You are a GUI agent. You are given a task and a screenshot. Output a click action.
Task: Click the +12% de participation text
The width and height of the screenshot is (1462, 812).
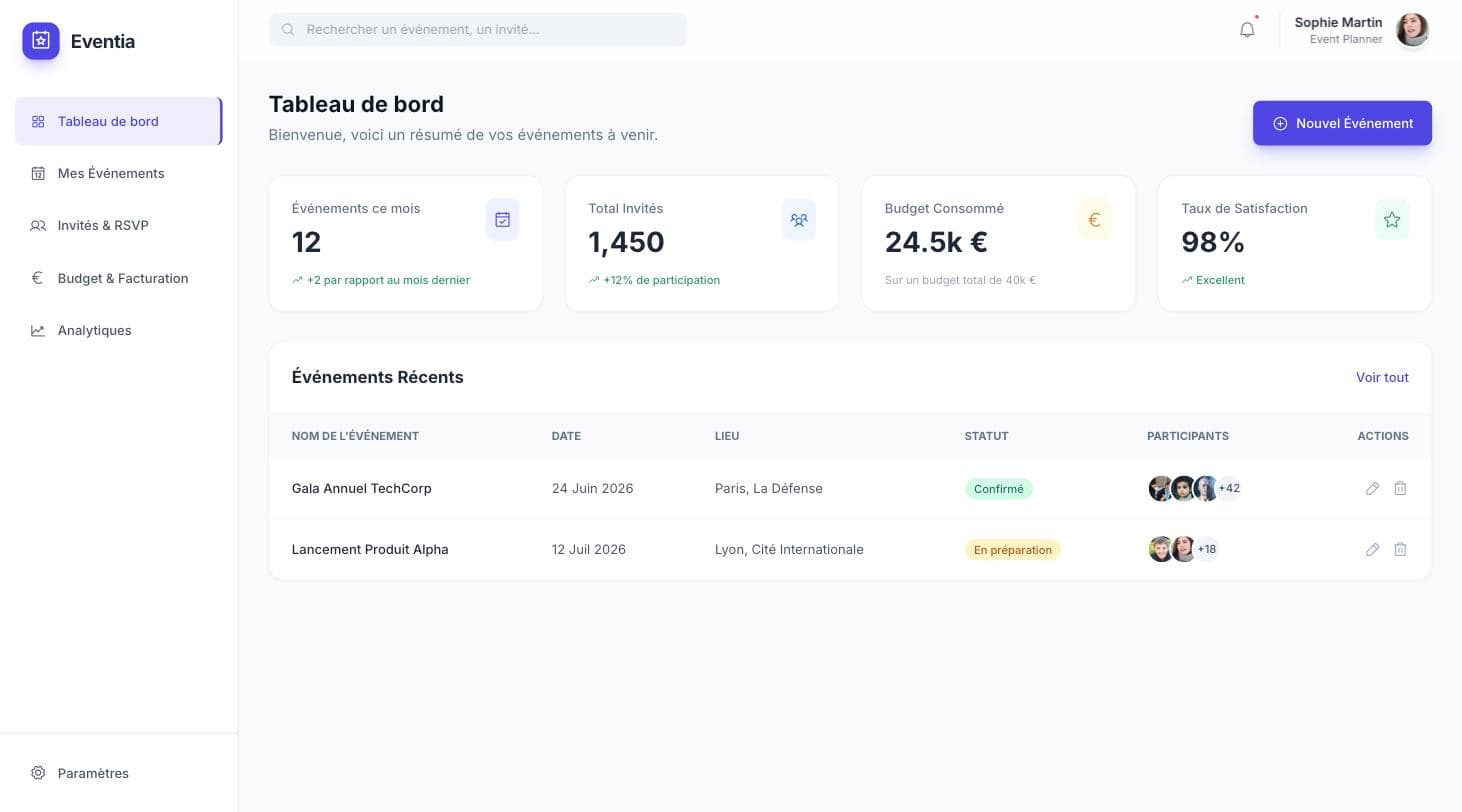(x=661, y=281)
